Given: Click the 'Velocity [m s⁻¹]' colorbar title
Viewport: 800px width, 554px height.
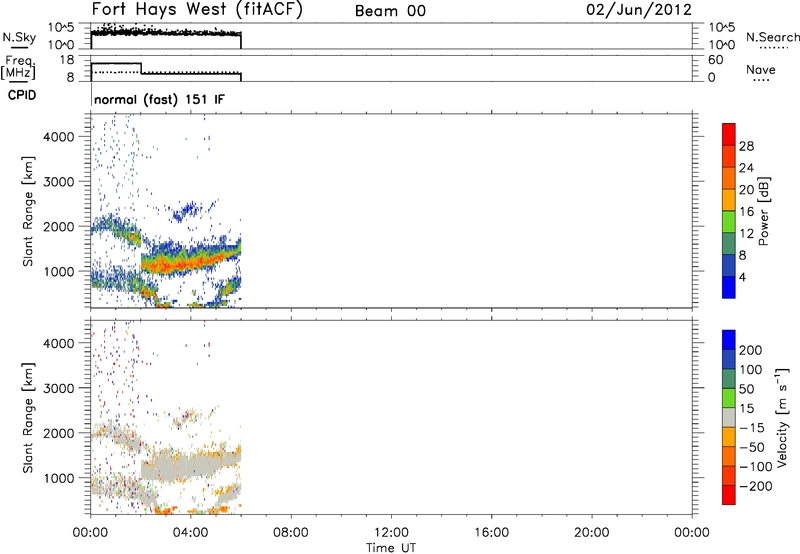Looking at the screenshot, I should (782, 418).
